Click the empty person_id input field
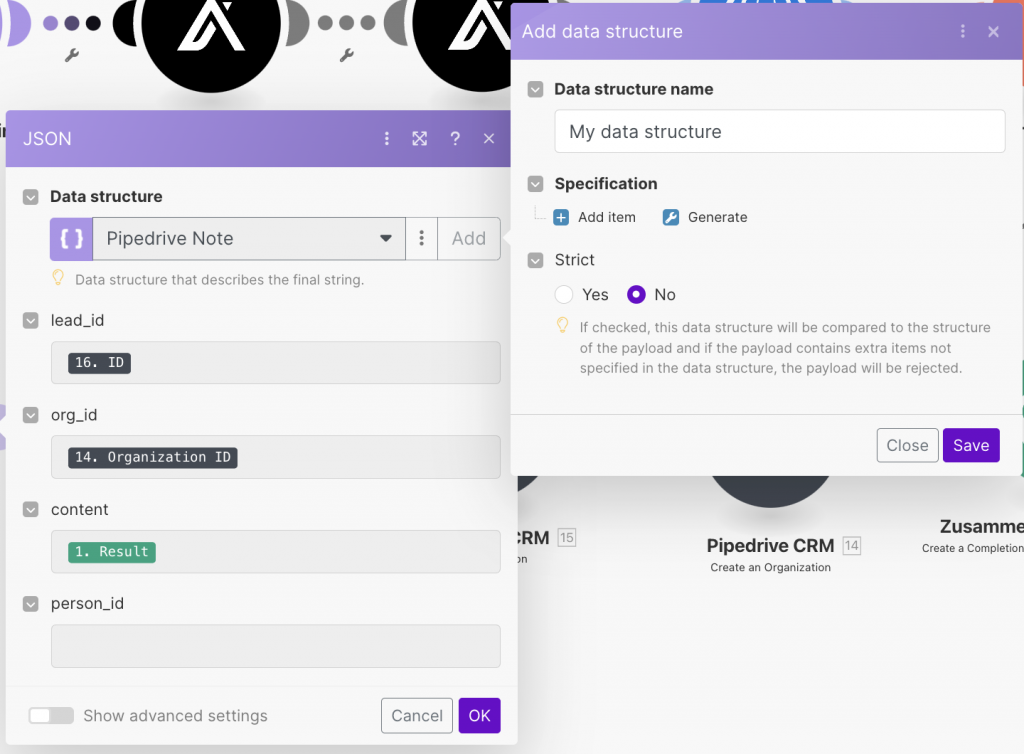Viewport: 1024px width, 754px height. [x=275, y=646]
